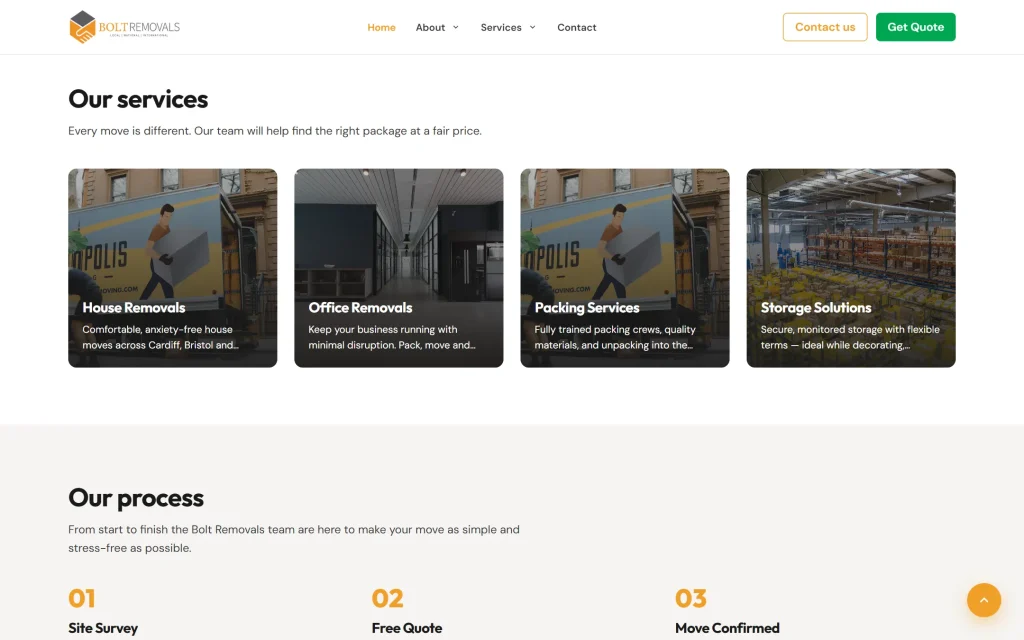The image size is (1024, 640).
Task: Open the Storage Solutions card
Action: pos(851,268)
